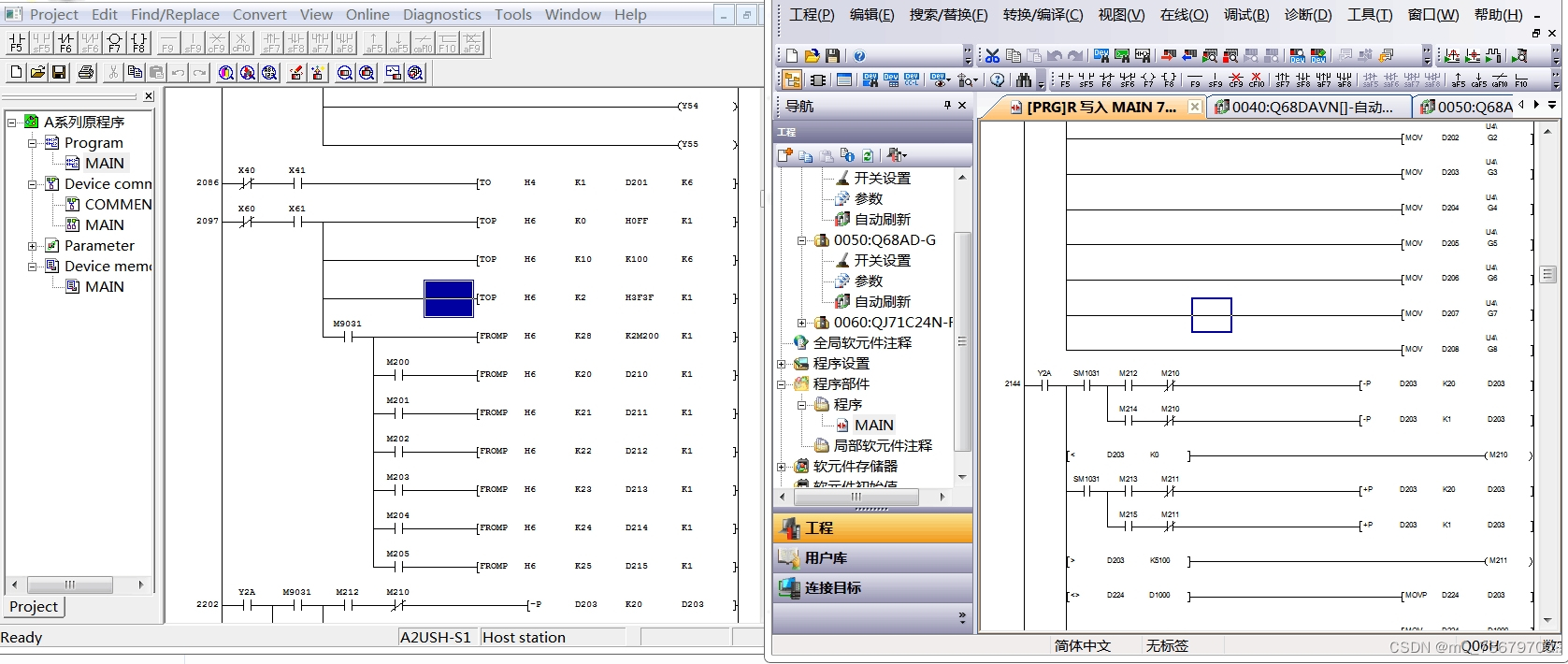Screen dimensions: 1568x664
Task: Collapse the 0050:Q68AD-G node
Action: (801, 239)
